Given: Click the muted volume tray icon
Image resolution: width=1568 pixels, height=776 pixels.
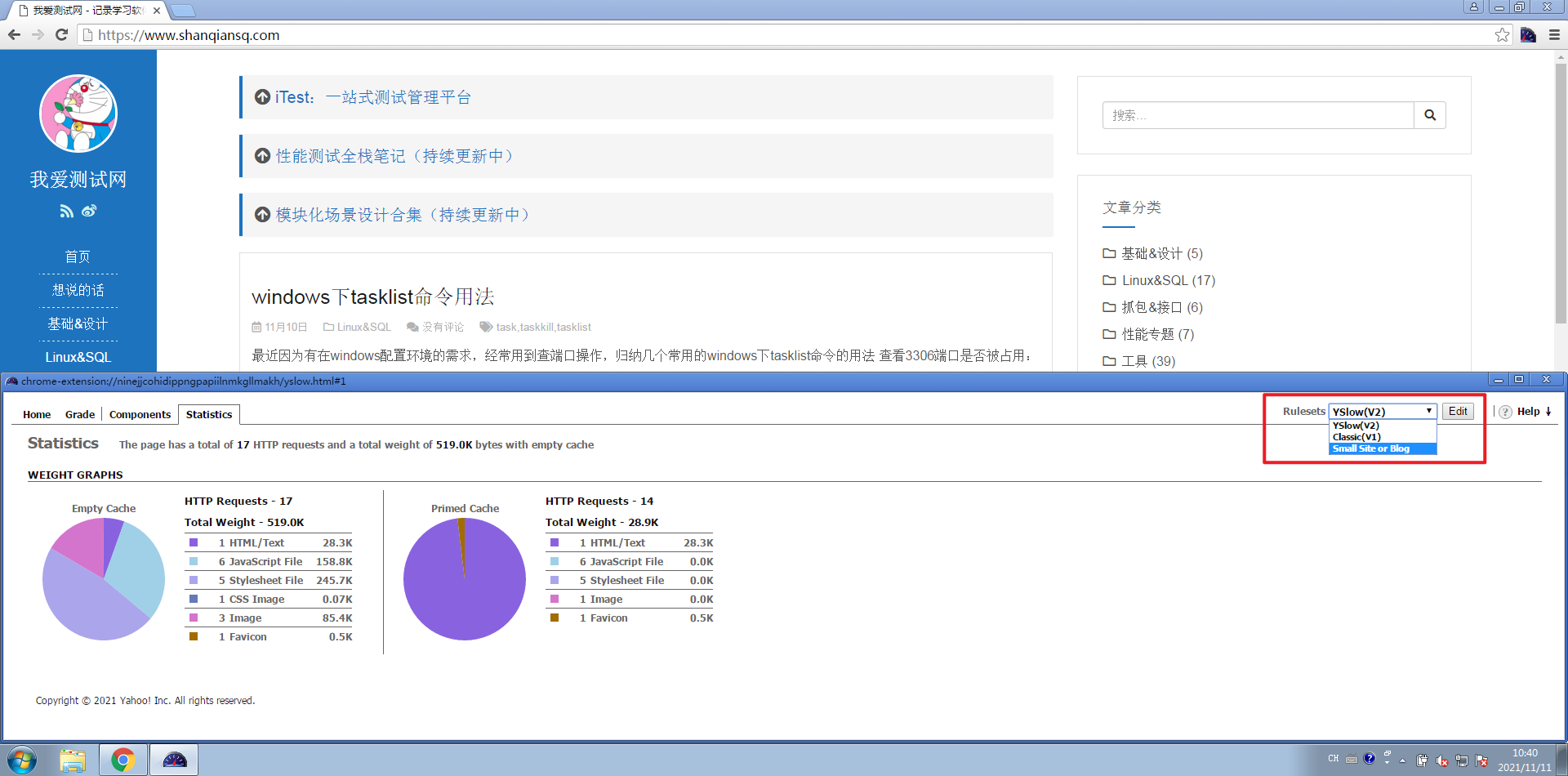Looking at the screenshot, I should coord(1441,760).
